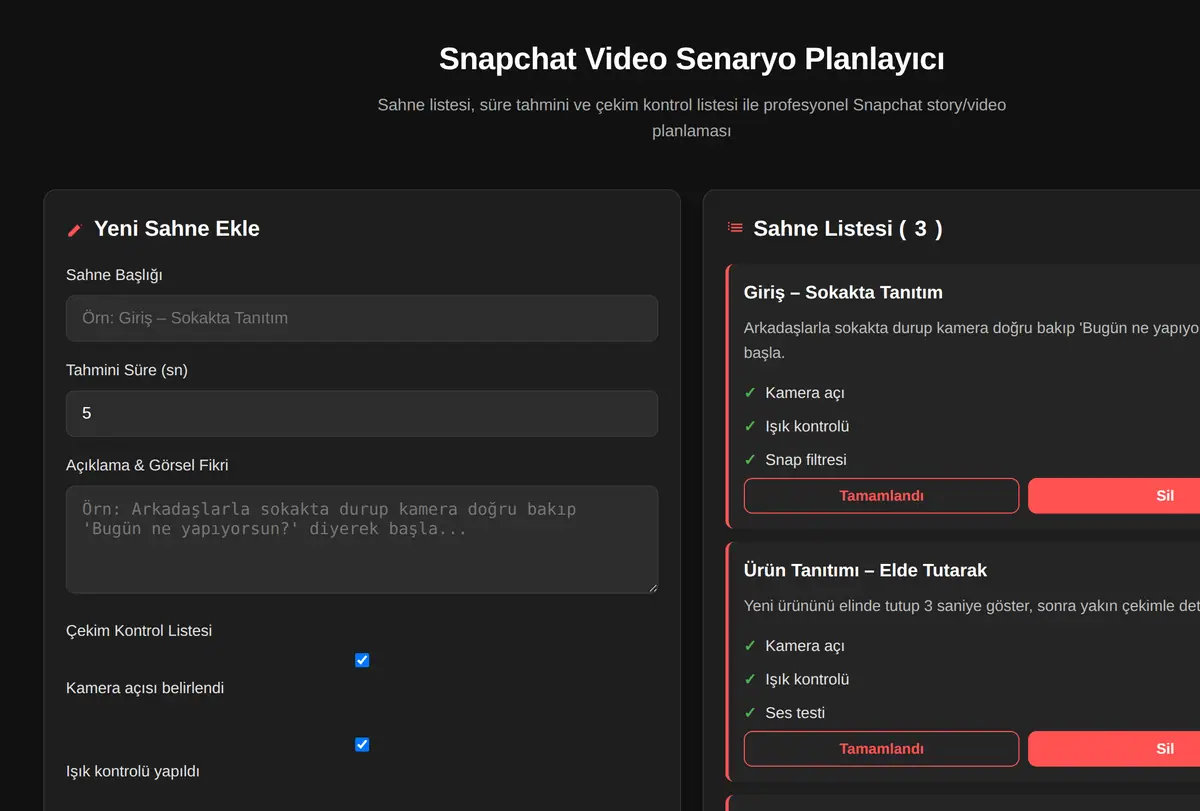Click the Açıklama & Görsel Fikri field label
Screen dimensions: 1200x811
click(147, 465)
